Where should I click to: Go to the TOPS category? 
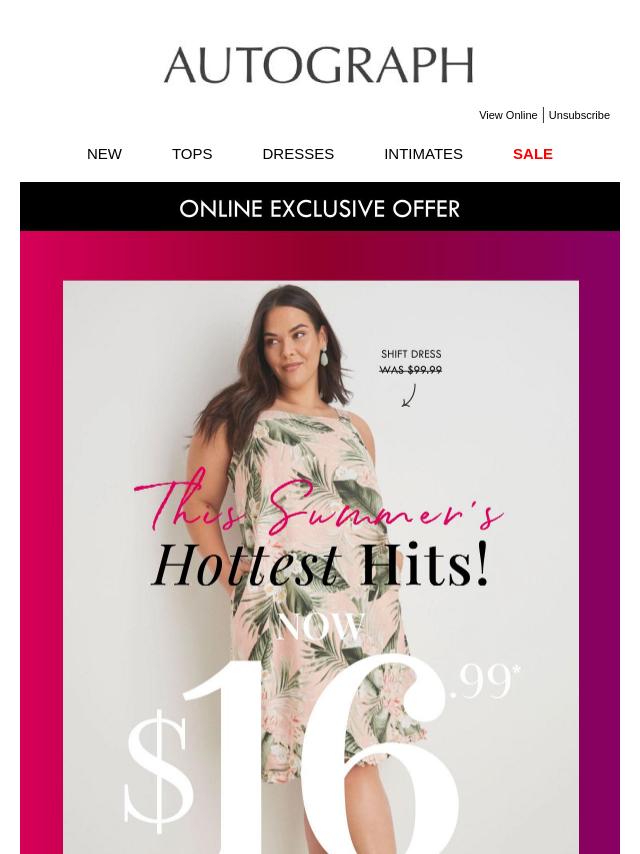coord(192,154)
